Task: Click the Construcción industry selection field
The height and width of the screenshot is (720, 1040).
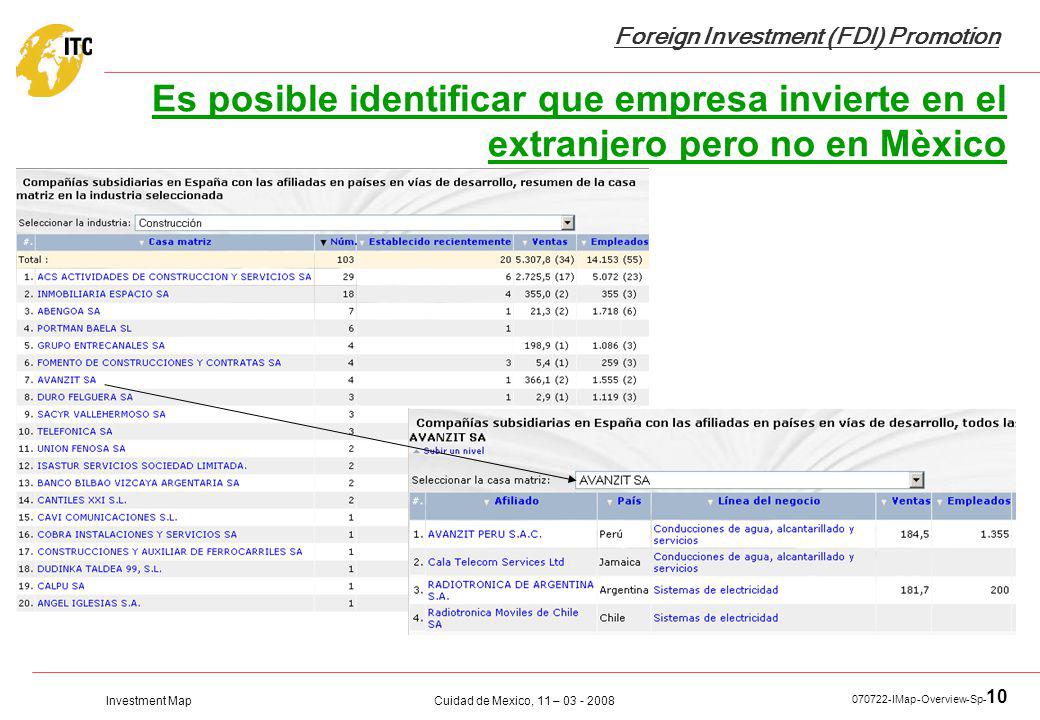Action: click(x=354, y=223)
